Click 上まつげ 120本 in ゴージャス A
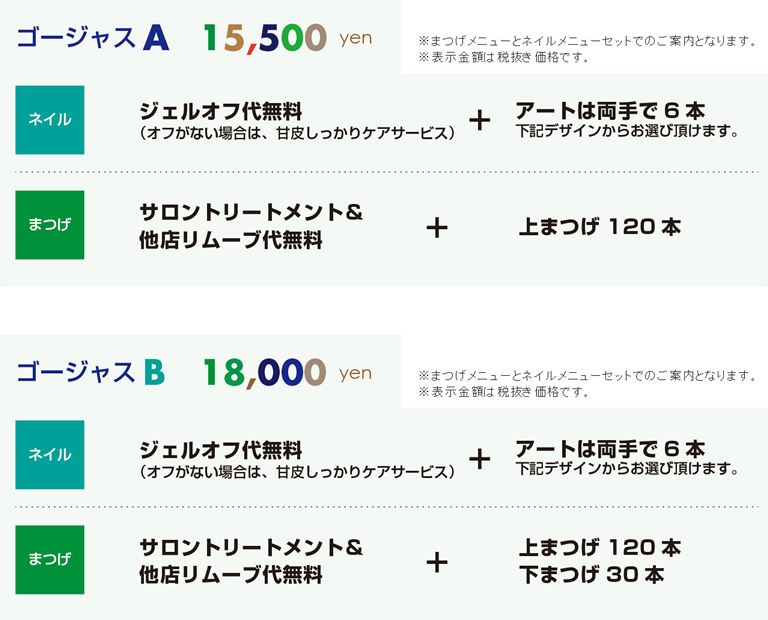 (x=600, y=227)
